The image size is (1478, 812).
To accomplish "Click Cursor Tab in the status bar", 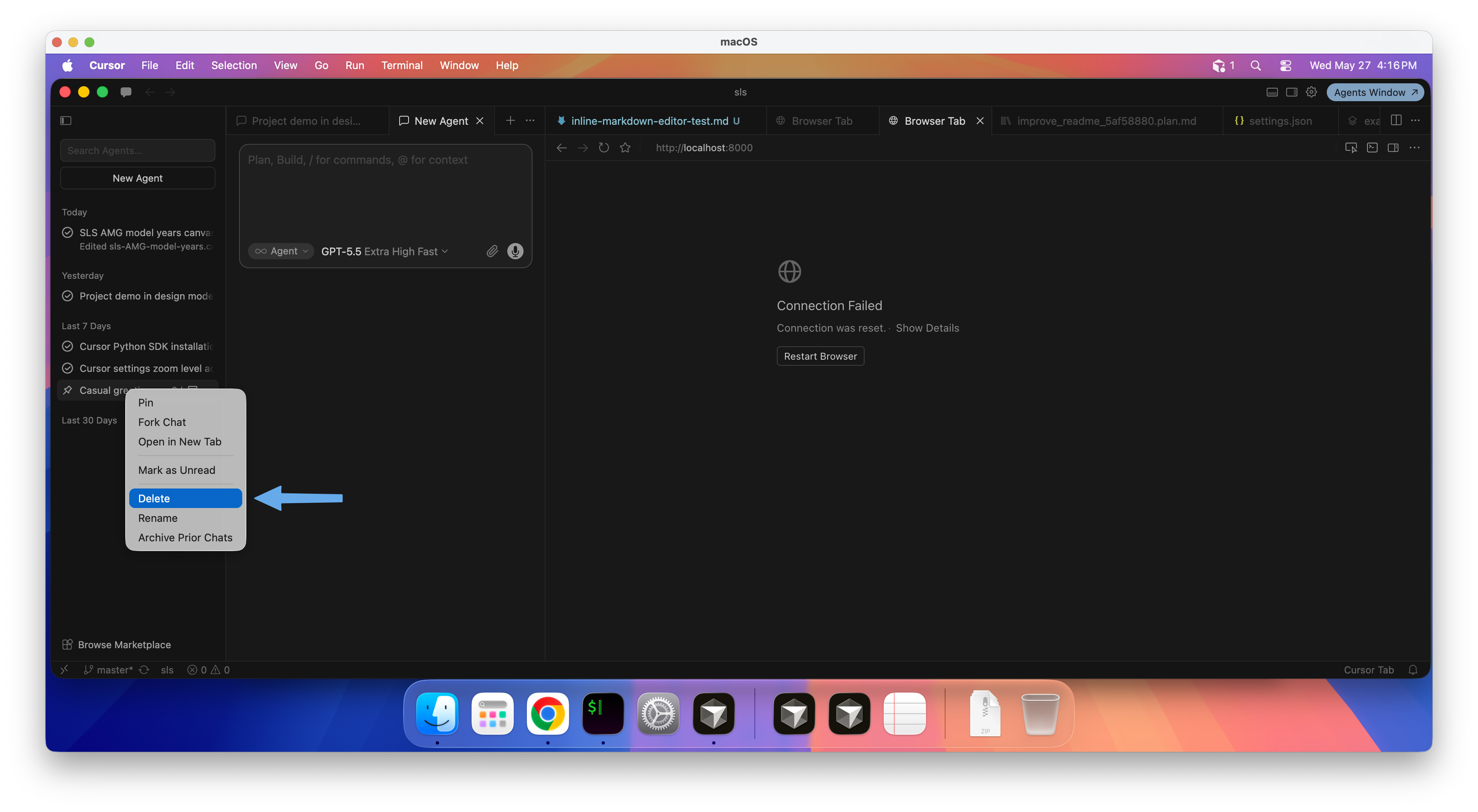I will click(x=1368, y=670).
